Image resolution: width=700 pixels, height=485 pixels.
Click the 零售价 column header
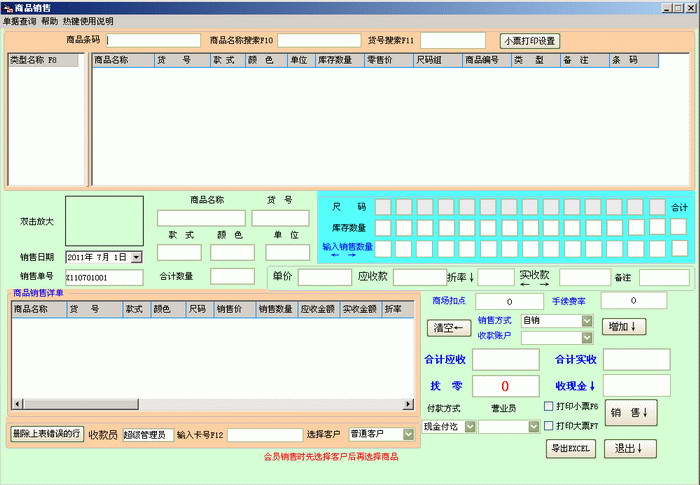(389, 60)
